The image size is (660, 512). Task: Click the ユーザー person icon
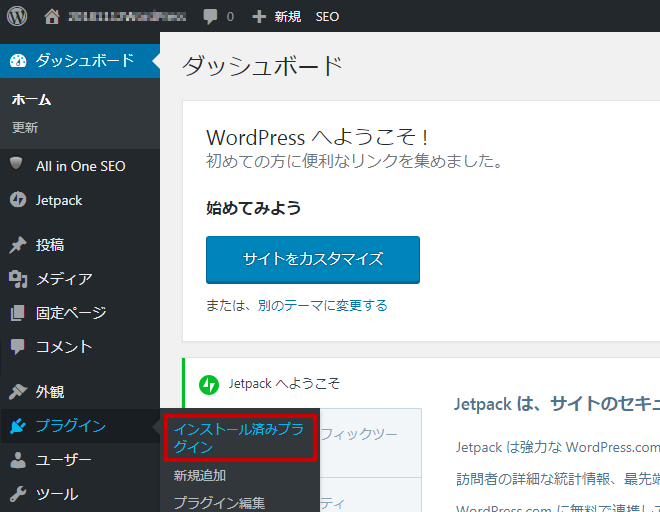pos(18,460)
